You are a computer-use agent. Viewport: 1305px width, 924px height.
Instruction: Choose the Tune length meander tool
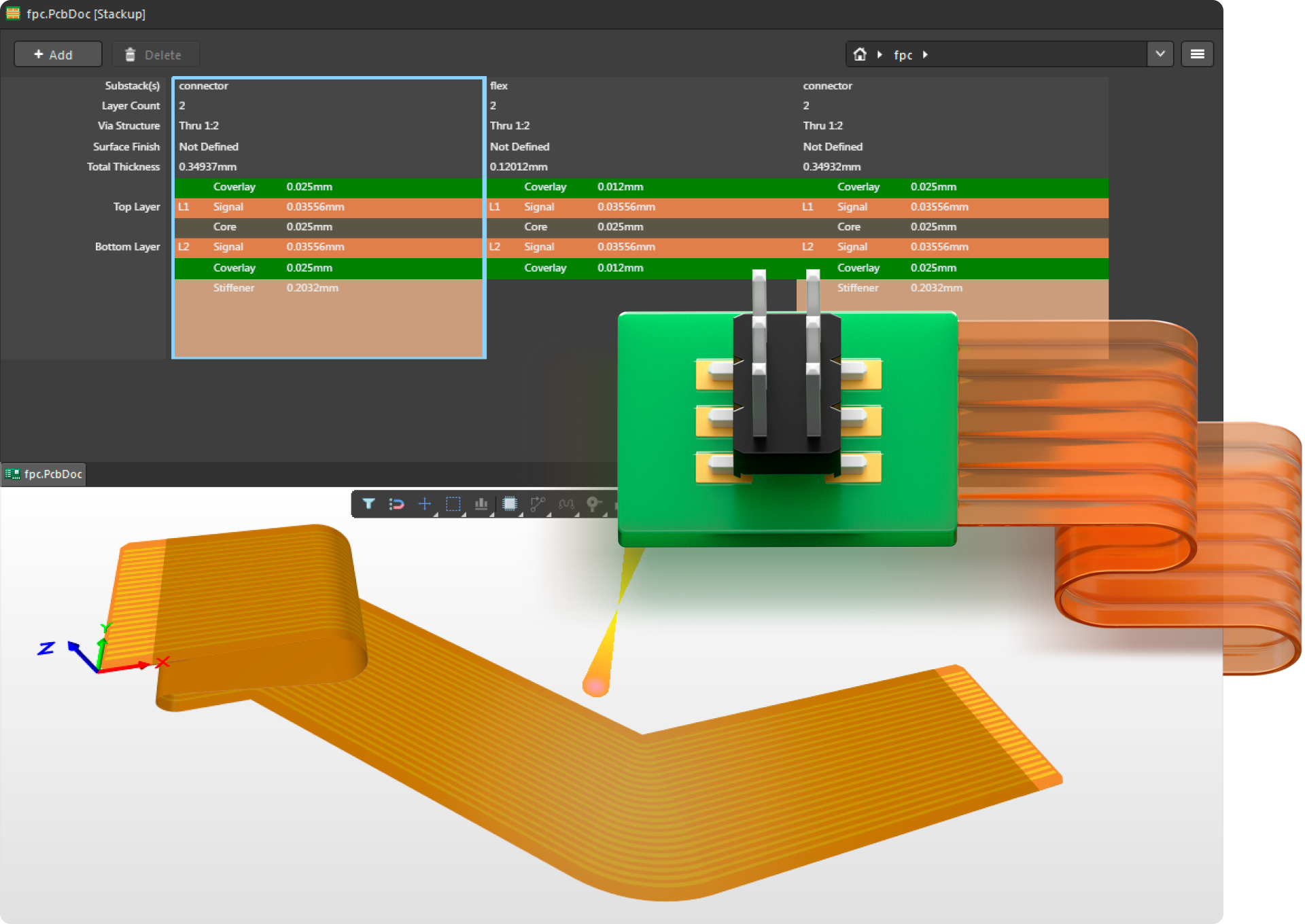[566, 504]
